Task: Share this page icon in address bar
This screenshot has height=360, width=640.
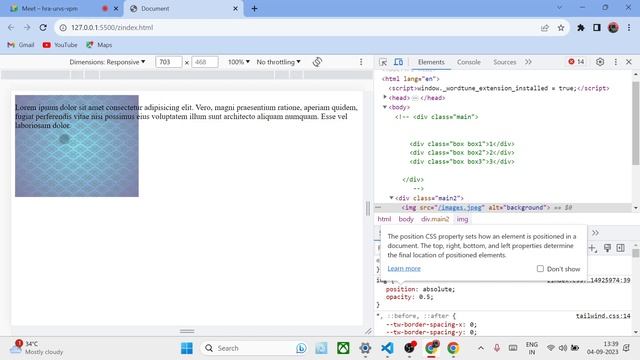Action: pyautogui.click(x=544, y=28)
